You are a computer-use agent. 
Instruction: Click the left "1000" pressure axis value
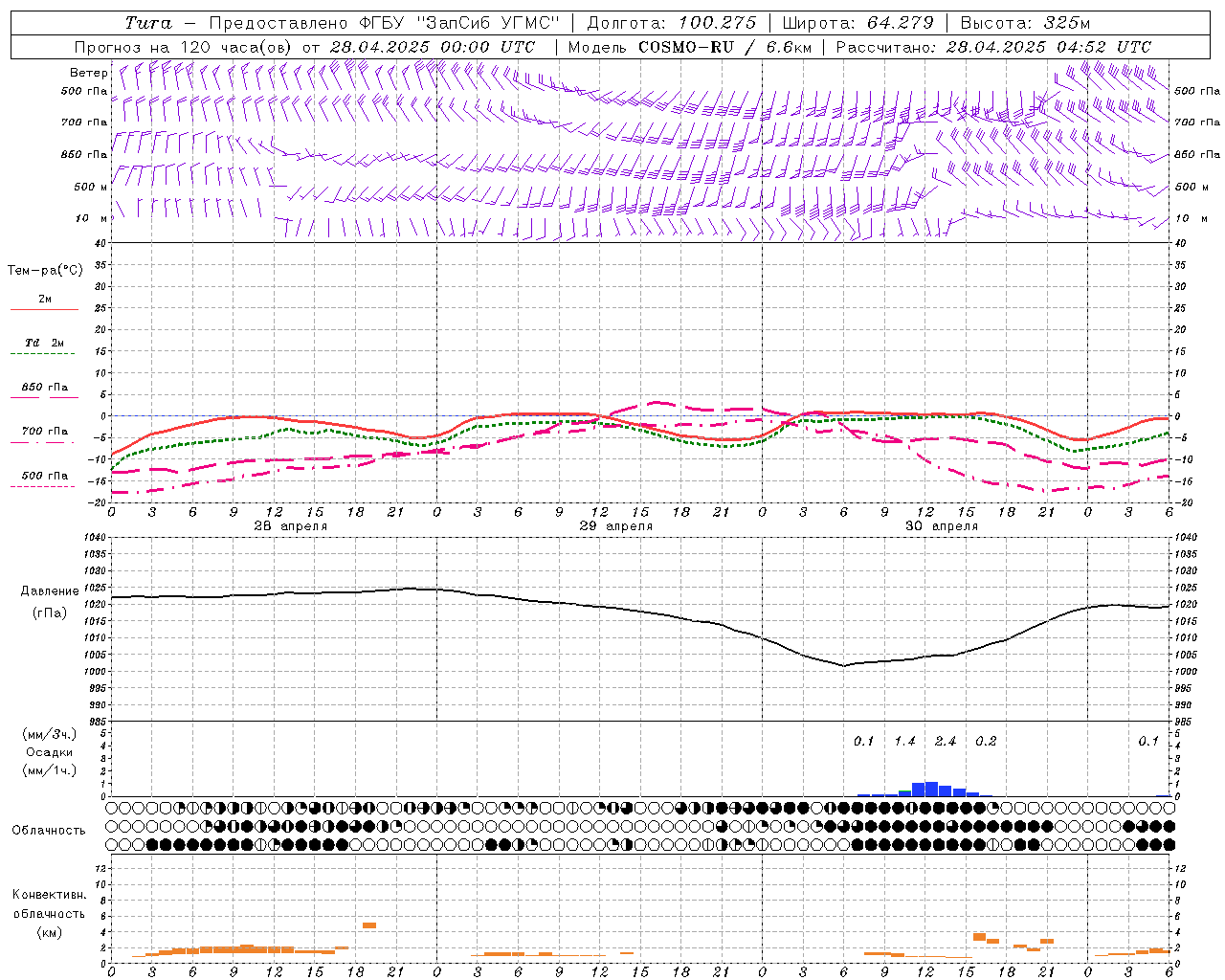coord(94,672)
